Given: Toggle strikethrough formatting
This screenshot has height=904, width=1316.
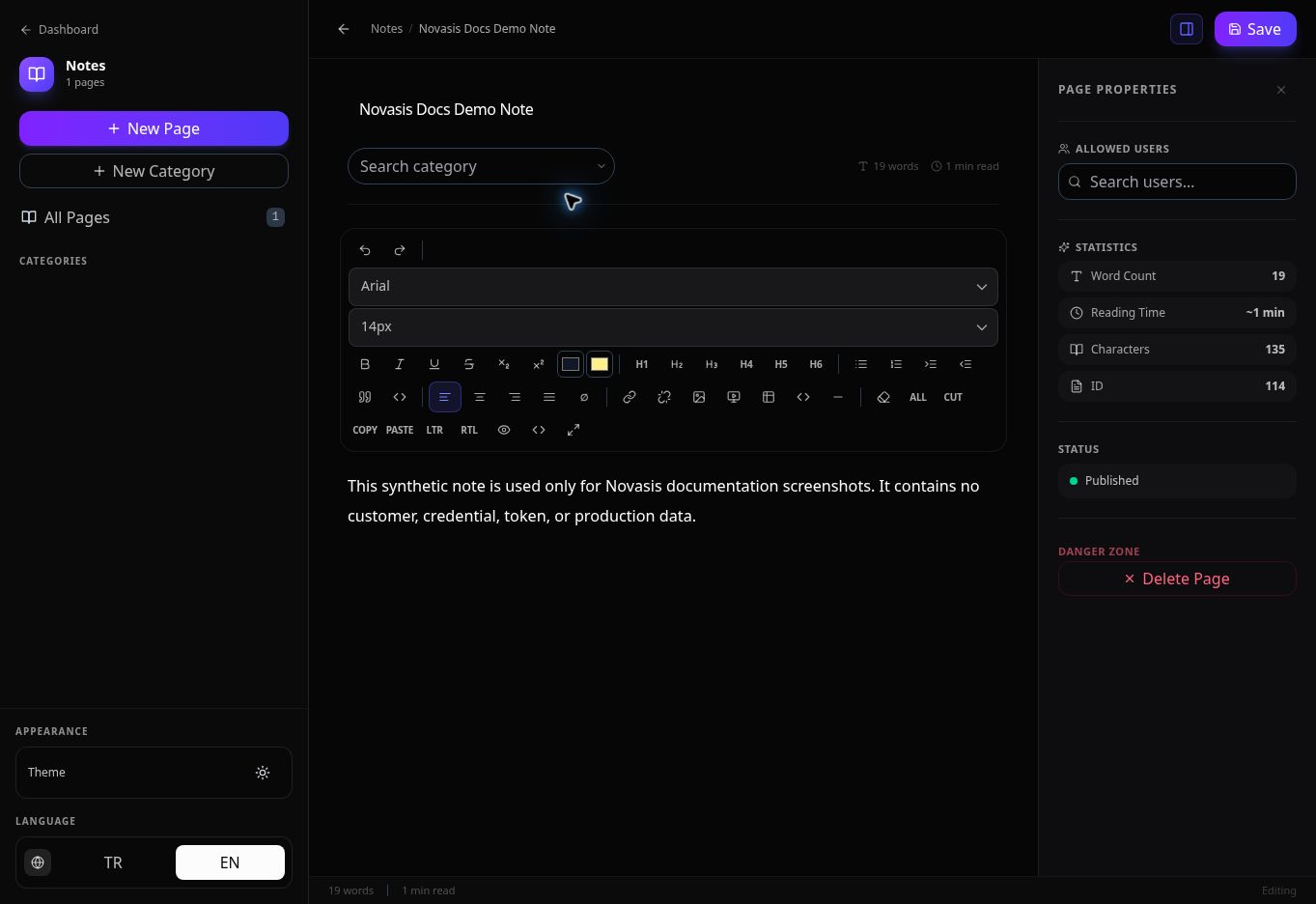Looking at the screenshot, I should [469, 364].
